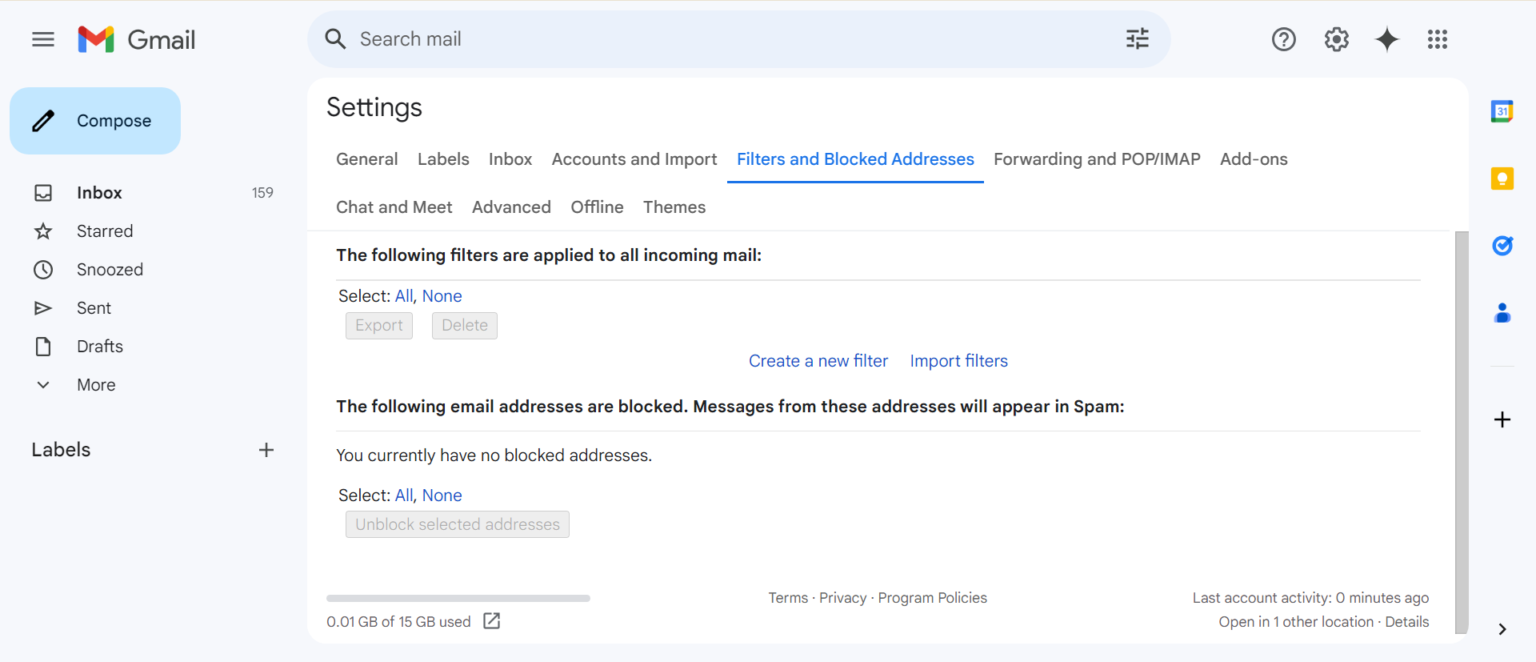
Task: Switch to the Accounts and Import tab
Action: click(x=634, y=159)
